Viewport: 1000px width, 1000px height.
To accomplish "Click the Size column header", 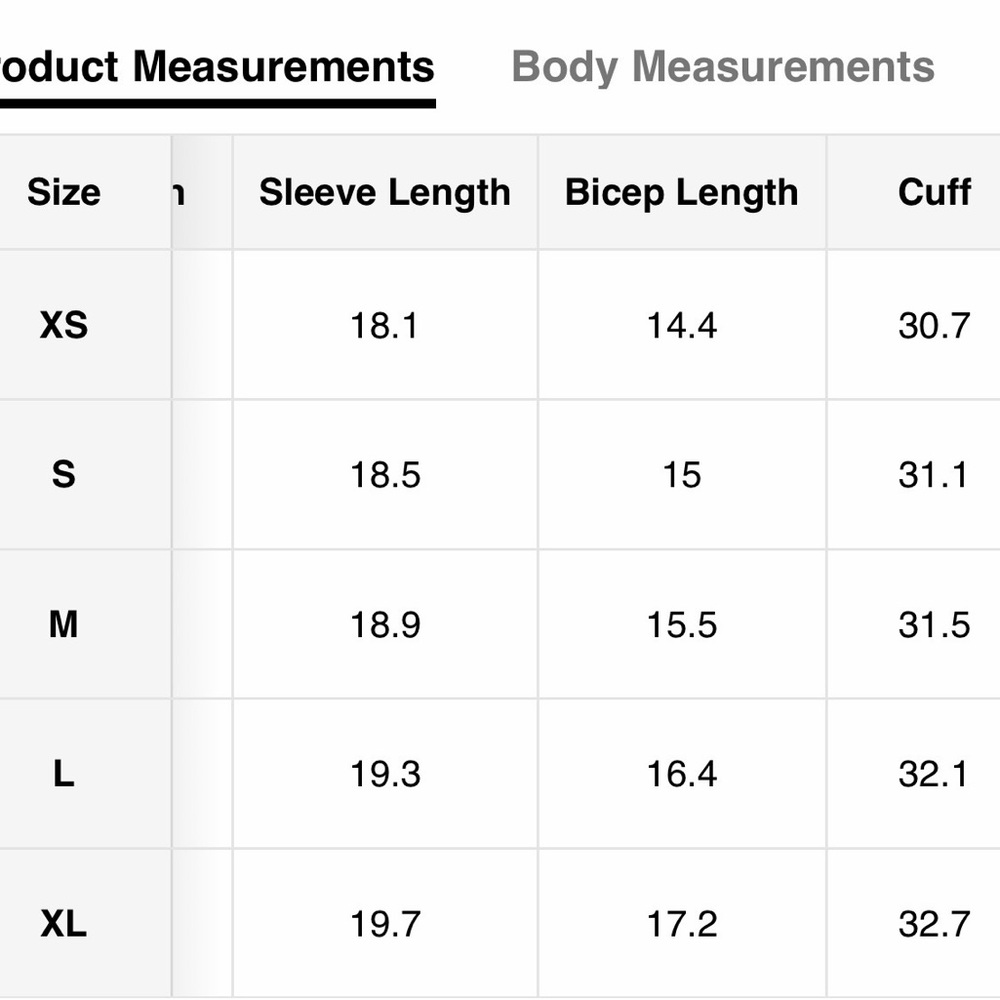I will [x=64, y=192].
